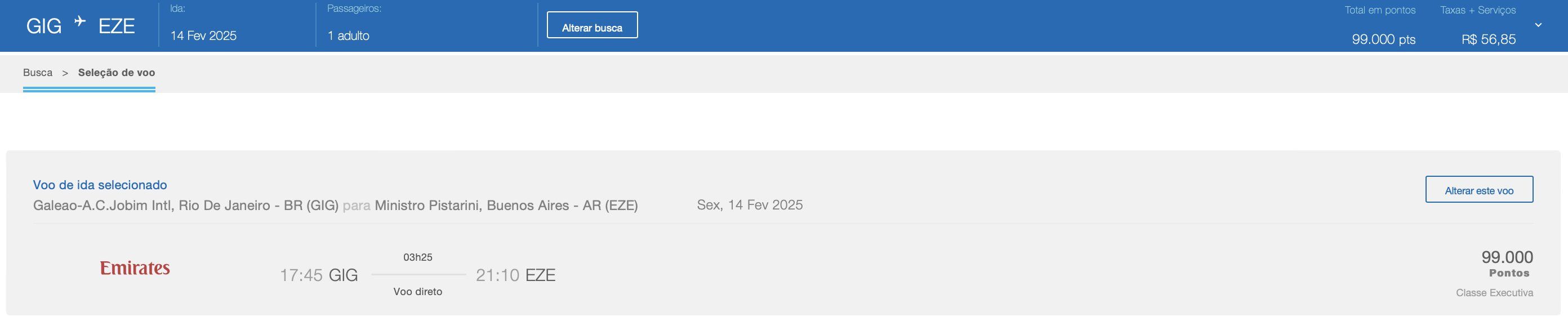
Task: Click the 99.000 Pontos flight price
Action: [1508, 263]
